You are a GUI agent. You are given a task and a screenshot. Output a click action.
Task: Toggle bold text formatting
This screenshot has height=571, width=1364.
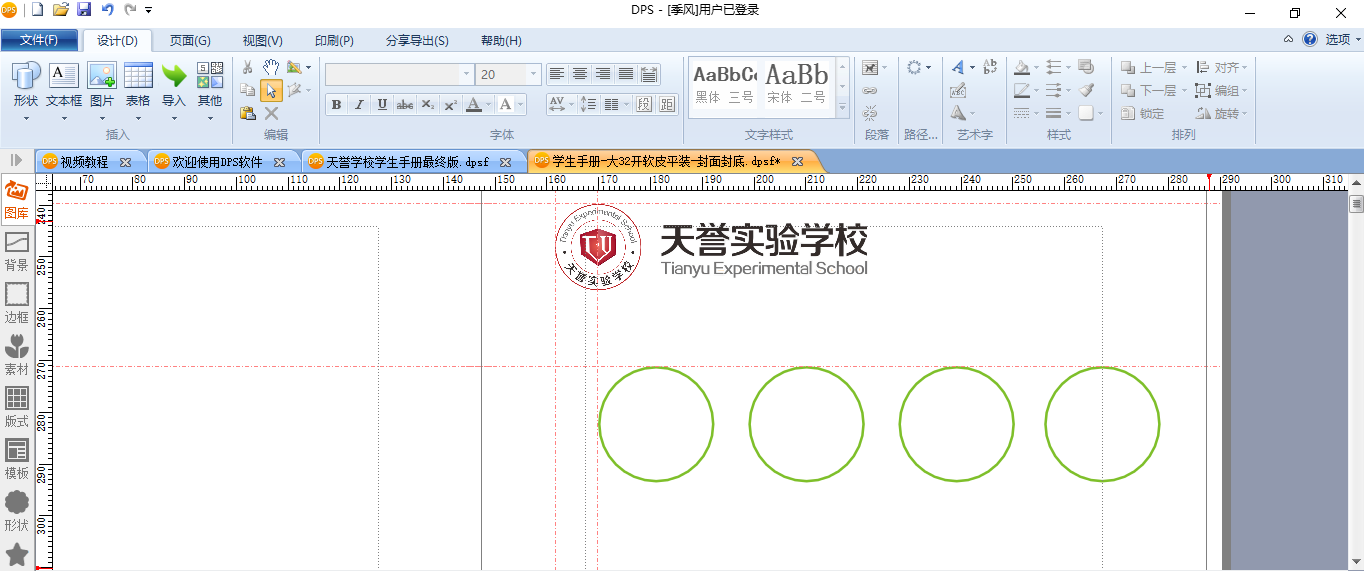336,105
